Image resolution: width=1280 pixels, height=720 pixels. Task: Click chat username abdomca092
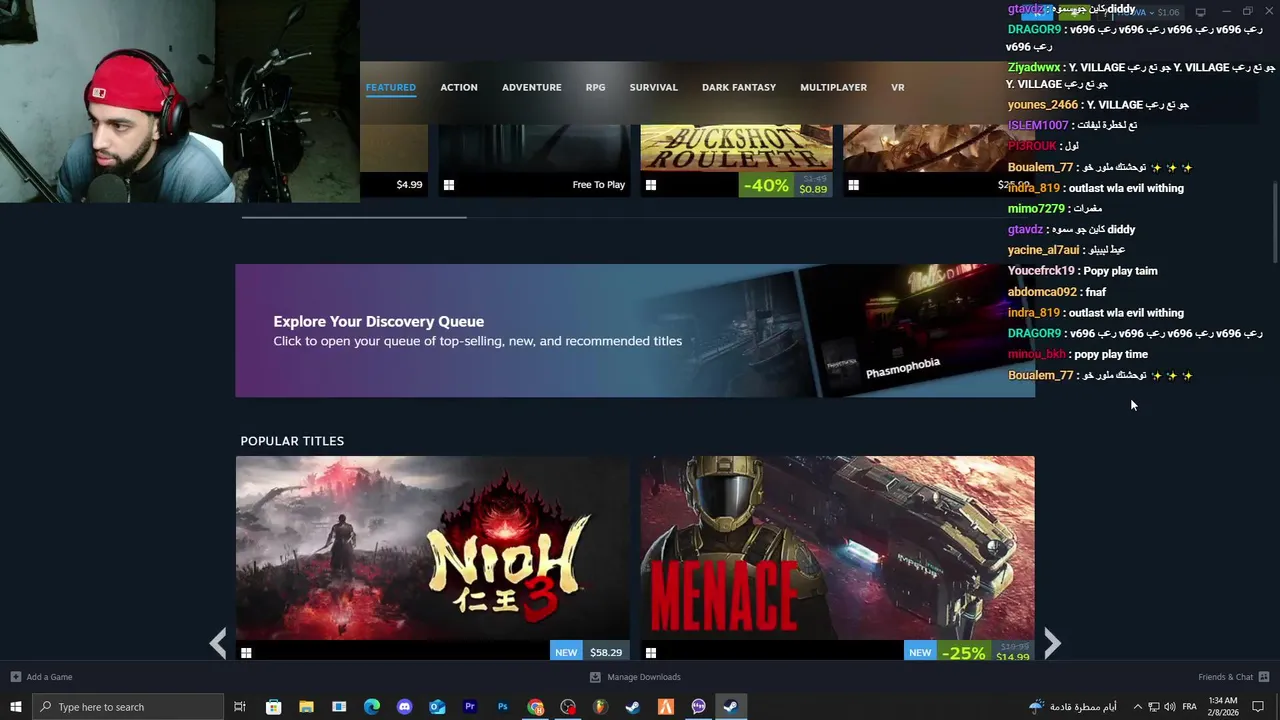1042,292
